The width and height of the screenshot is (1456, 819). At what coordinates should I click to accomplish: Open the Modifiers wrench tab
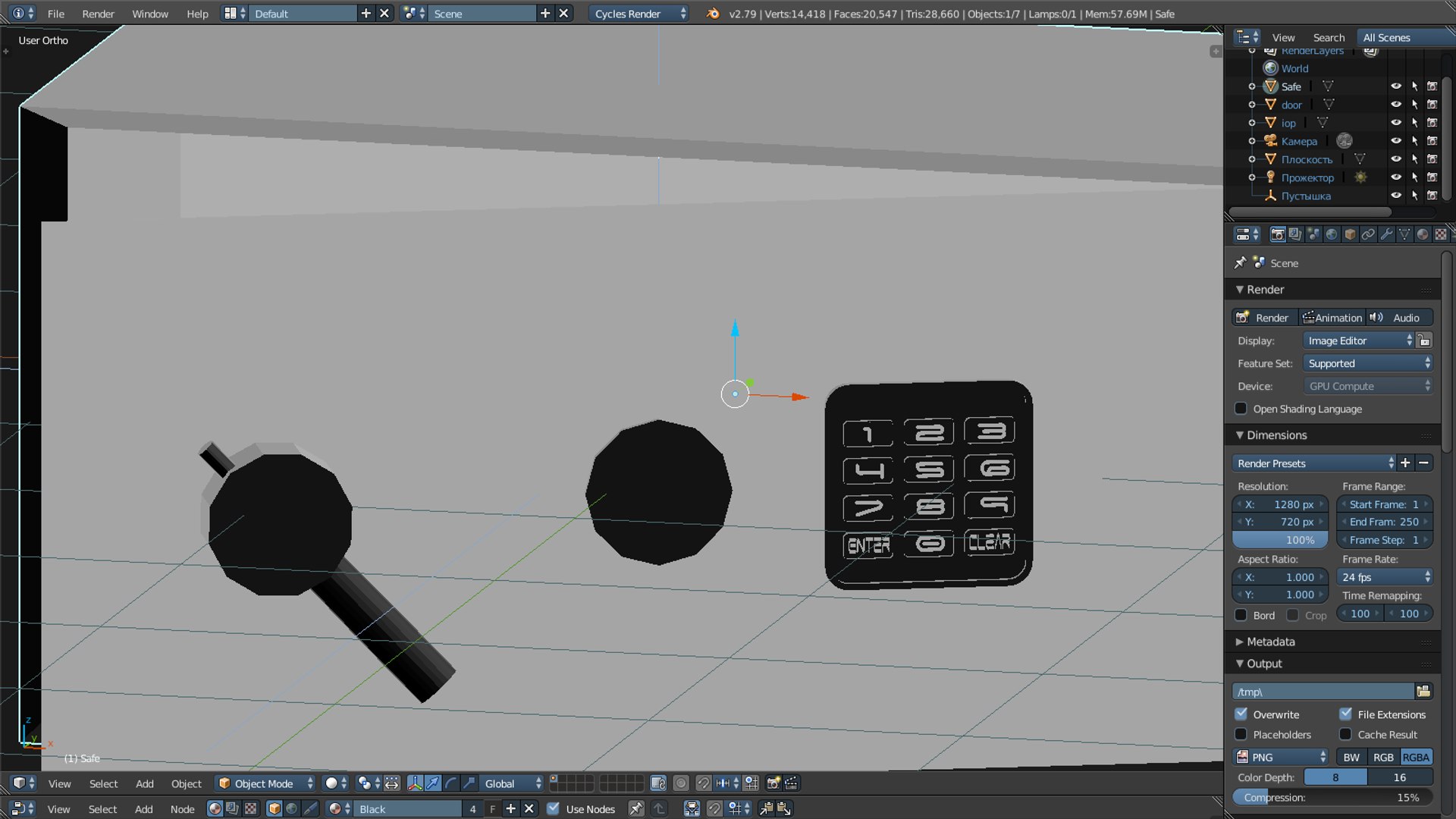click(1386, 234)
